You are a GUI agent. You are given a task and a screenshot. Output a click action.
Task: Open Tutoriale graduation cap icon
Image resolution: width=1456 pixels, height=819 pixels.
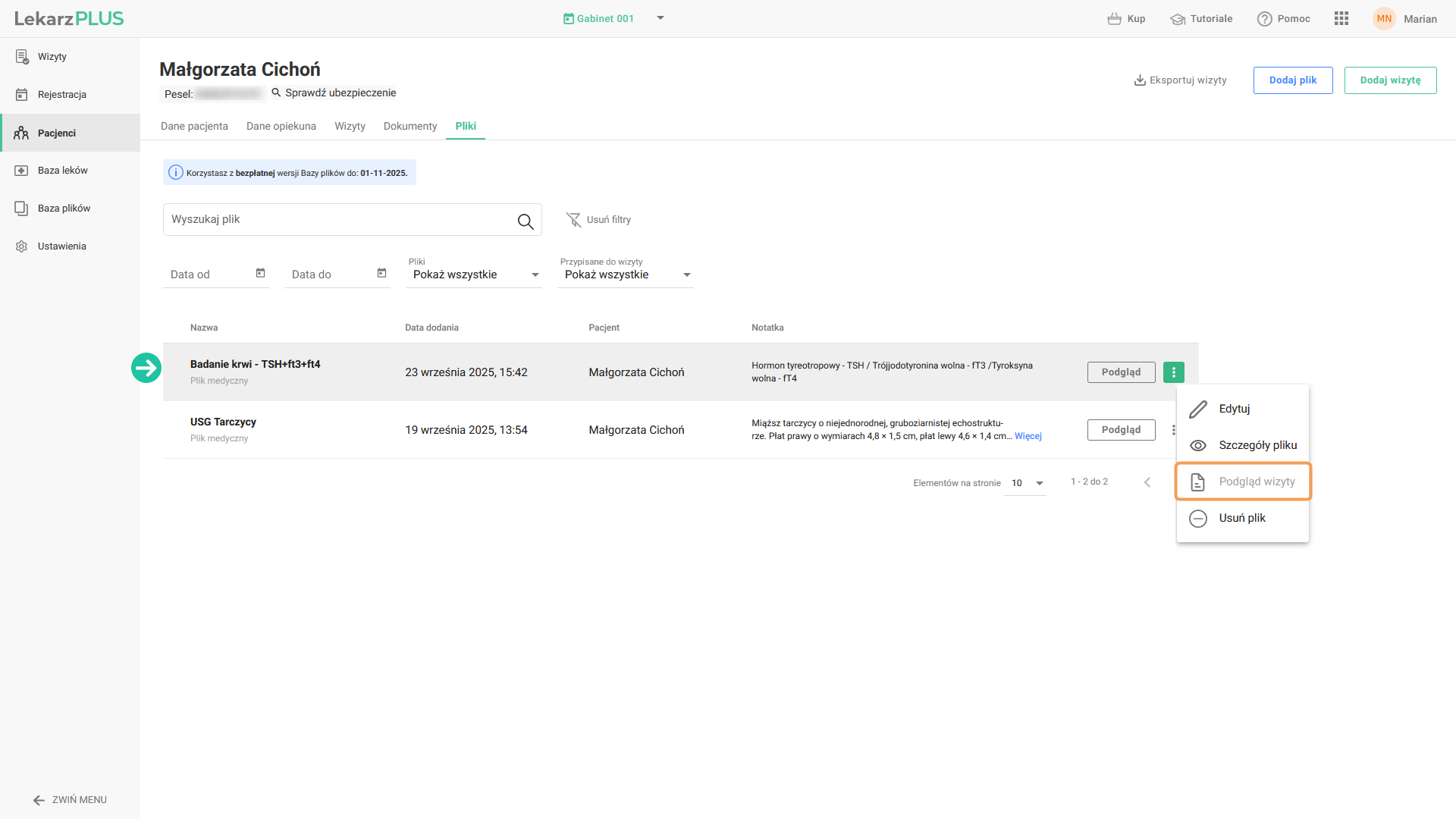click(1177, 19)
